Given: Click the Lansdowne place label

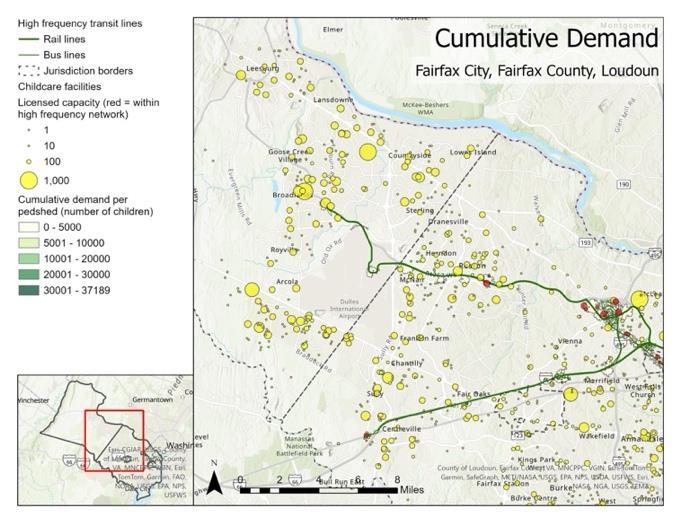Looking at the screenshot, I should (333, 100).
